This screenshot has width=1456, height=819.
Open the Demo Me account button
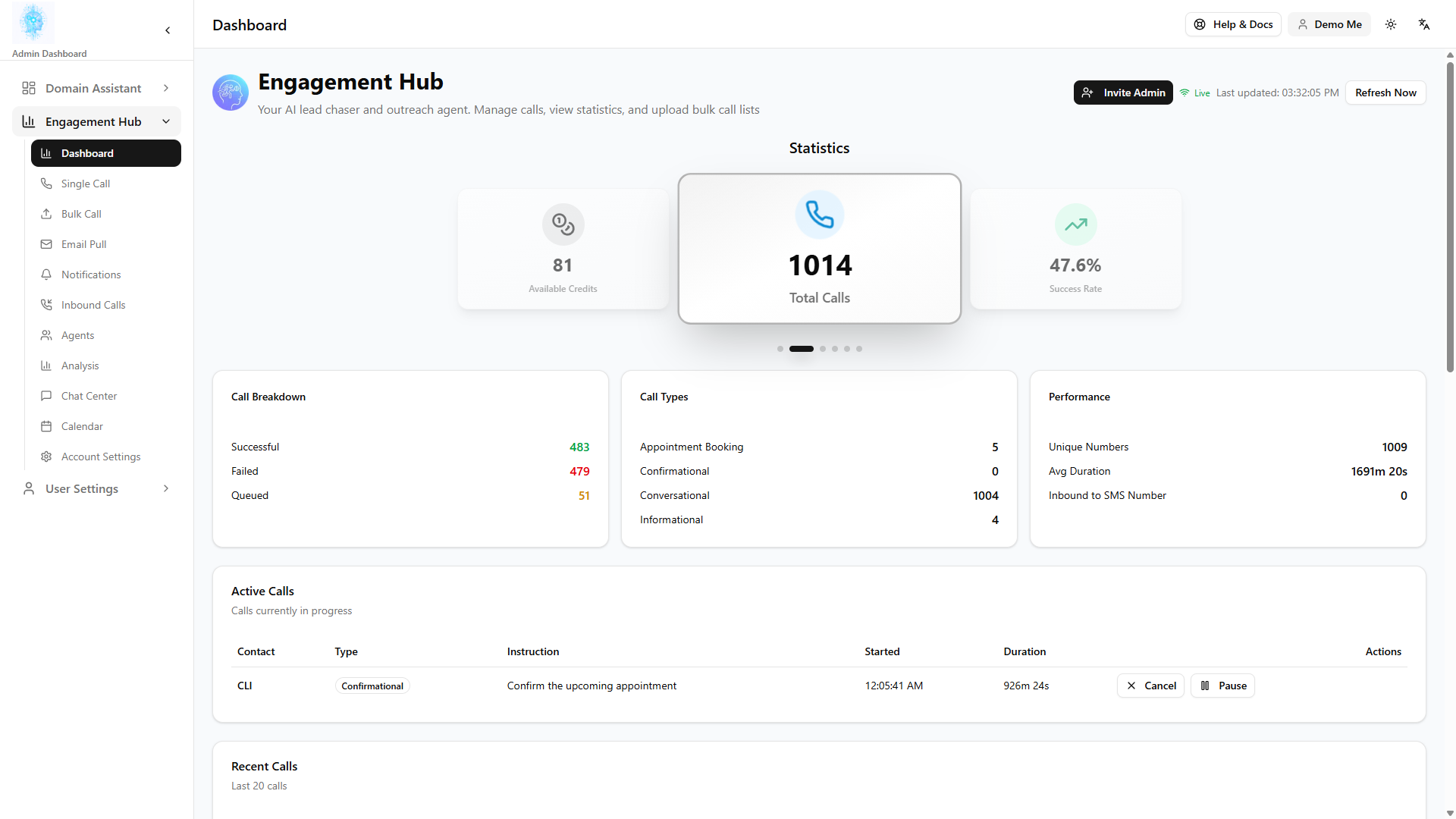point(1329,24)
